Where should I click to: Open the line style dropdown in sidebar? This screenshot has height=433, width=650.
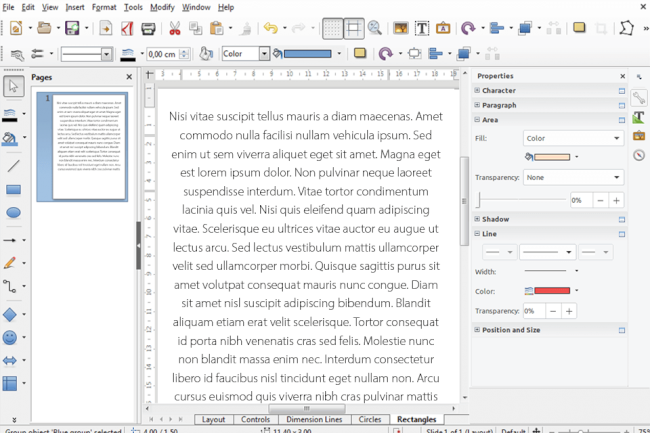pos(548,252)
